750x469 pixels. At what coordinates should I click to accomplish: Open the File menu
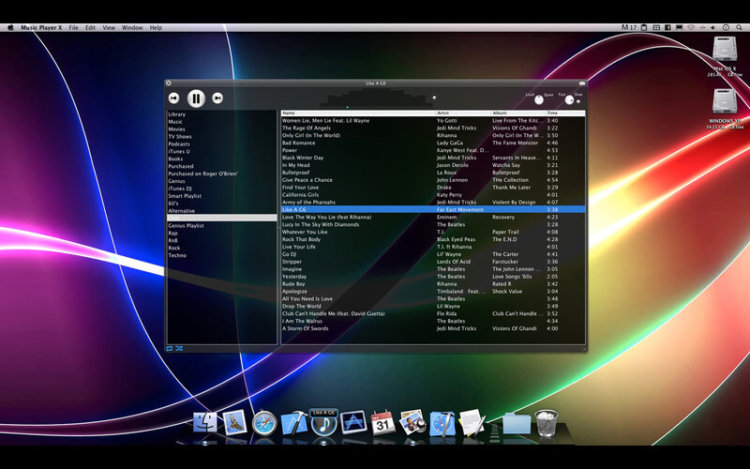pos(73,28)
